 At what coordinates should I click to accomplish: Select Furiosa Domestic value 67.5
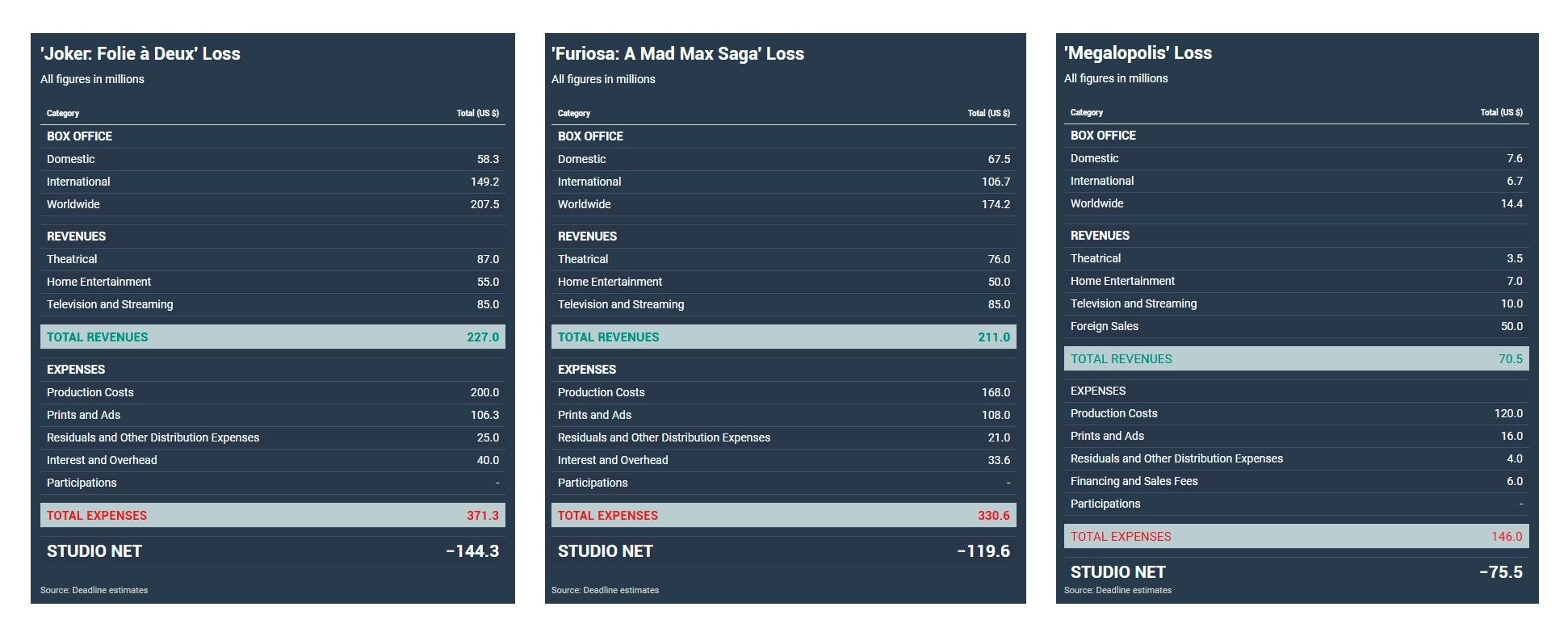999,159
